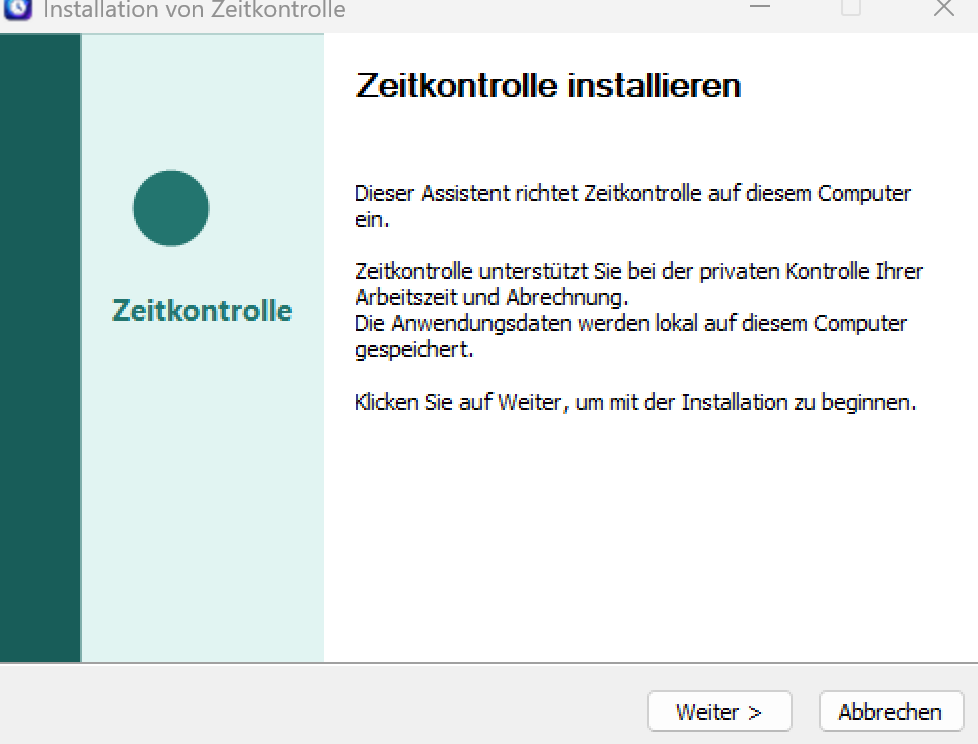Click the "Die Anwendungsdaten werden lokal" sentence

point(631,336)
